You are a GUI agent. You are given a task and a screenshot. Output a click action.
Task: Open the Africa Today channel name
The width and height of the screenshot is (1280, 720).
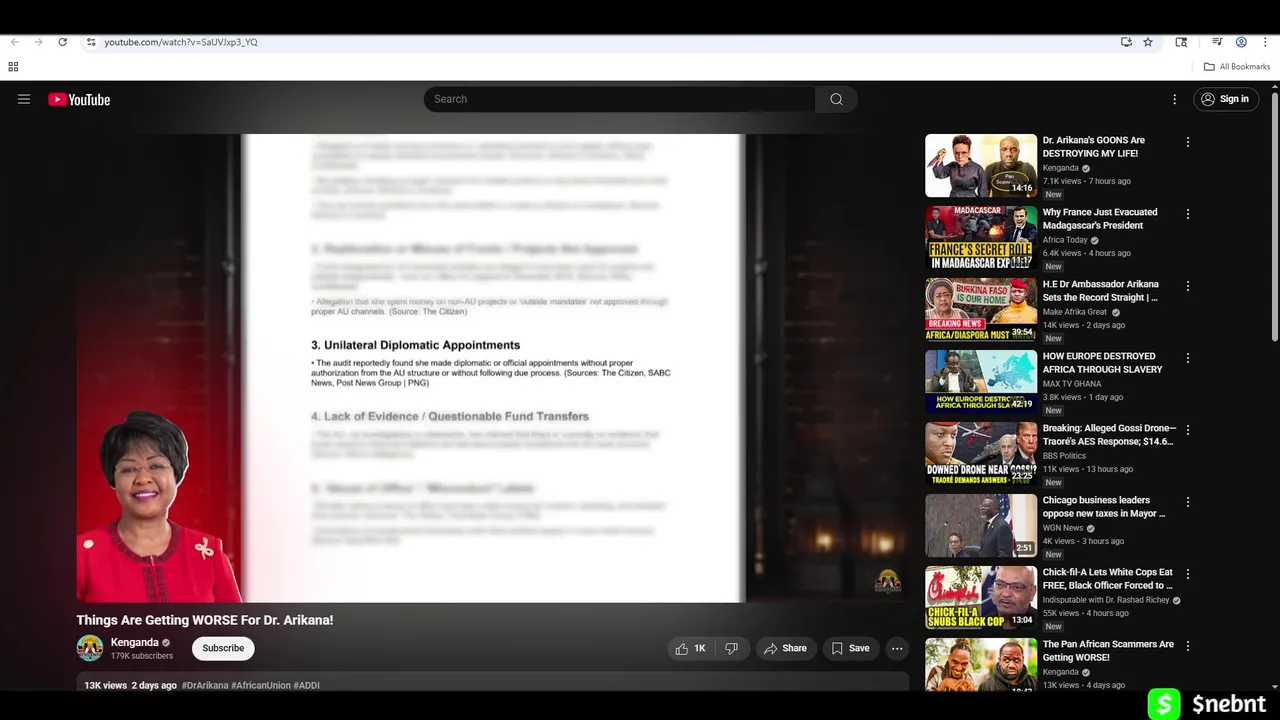coord(1065,240)
